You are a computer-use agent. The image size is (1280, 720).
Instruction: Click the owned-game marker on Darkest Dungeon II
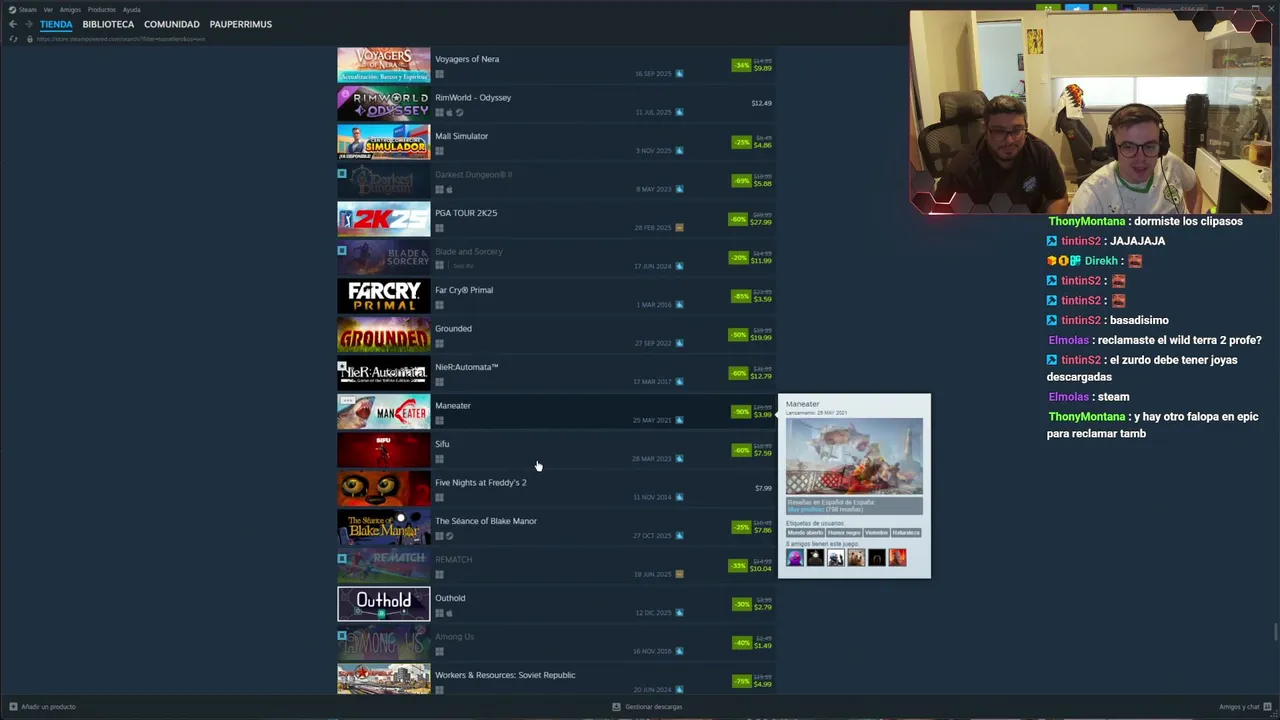coord(342,173)
